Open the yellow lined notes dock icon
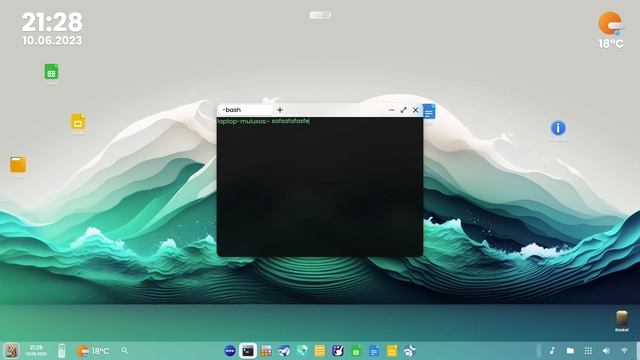The image size is (640, 360). point(320,351)
